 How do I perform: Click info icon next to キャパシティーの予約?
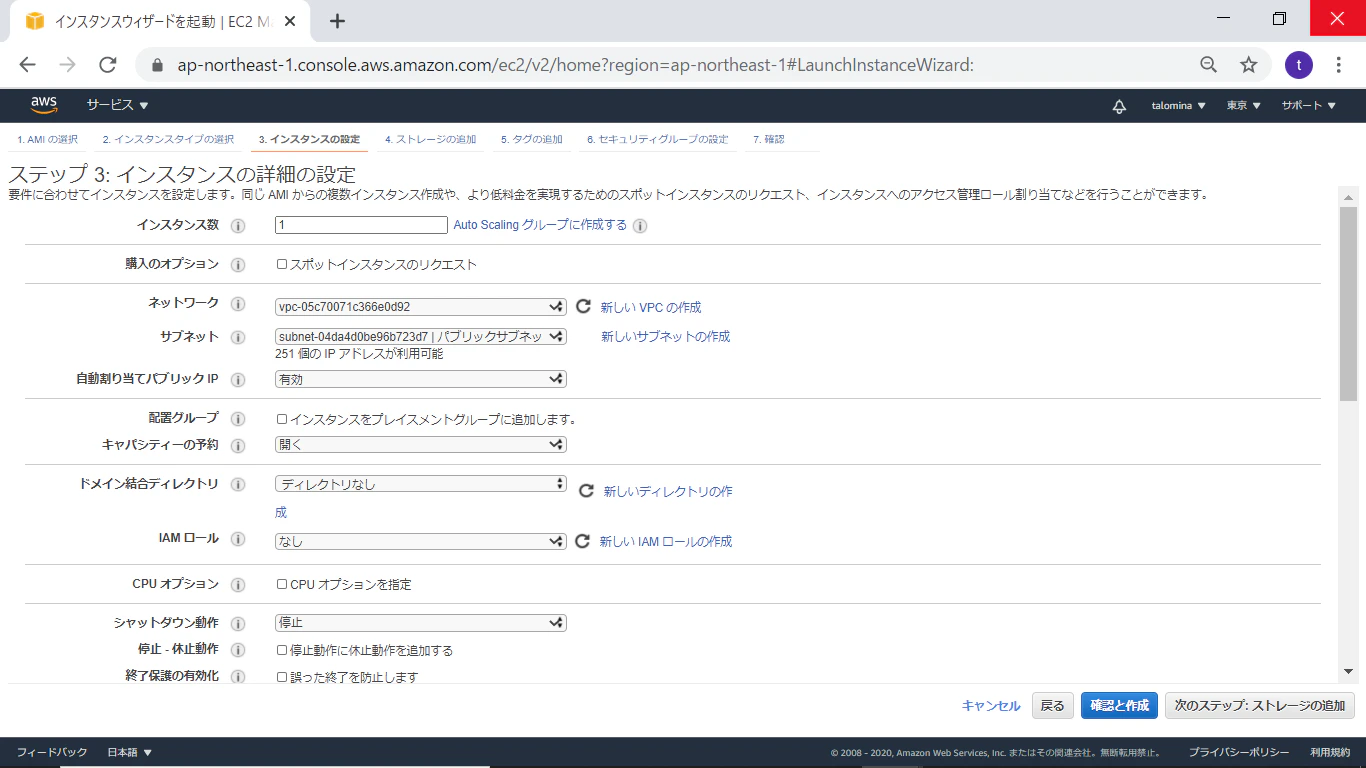(238, 445)
